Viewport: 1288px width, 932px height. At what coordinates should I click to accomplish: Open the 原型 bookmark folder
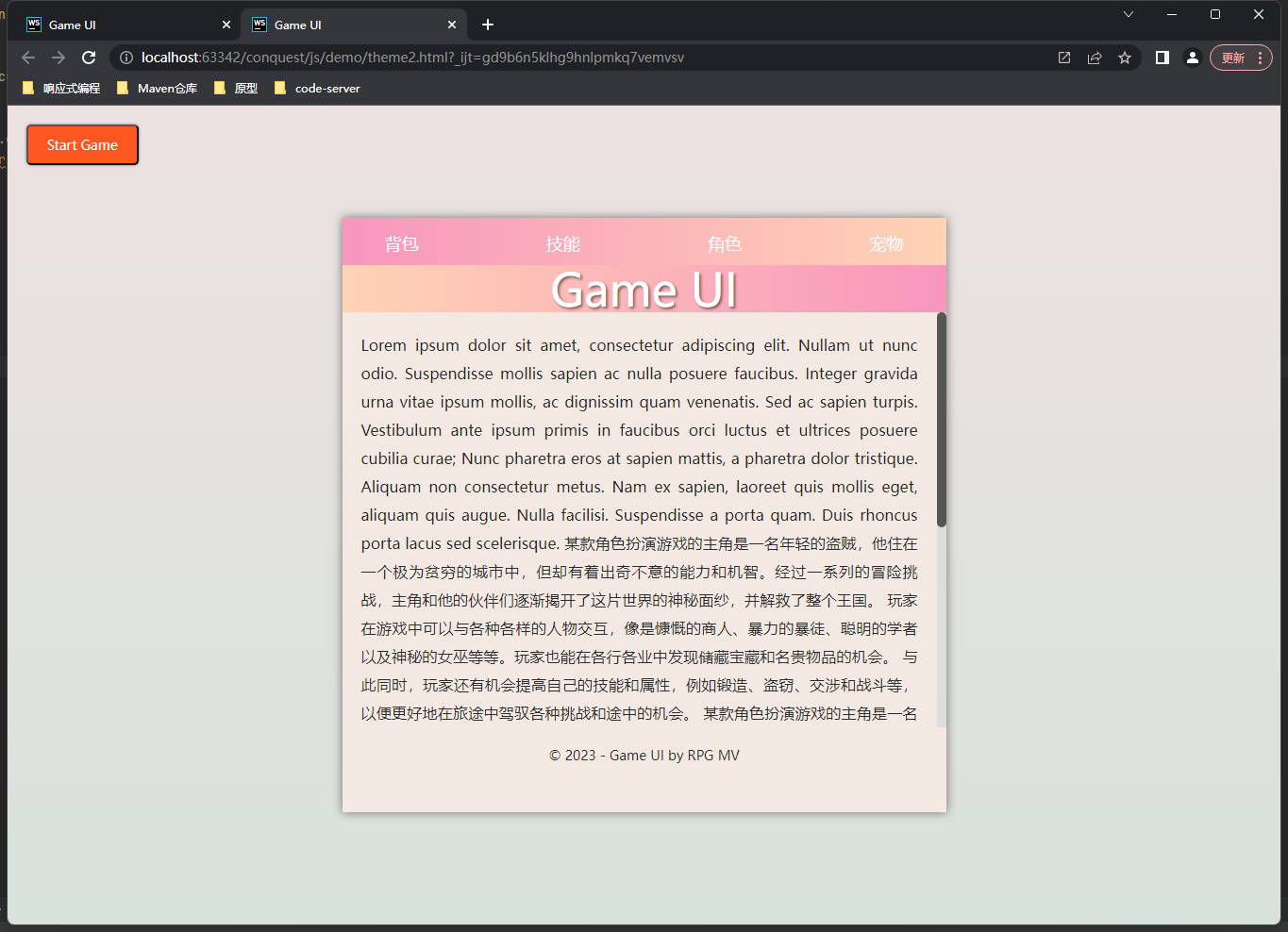click(236, 88)
